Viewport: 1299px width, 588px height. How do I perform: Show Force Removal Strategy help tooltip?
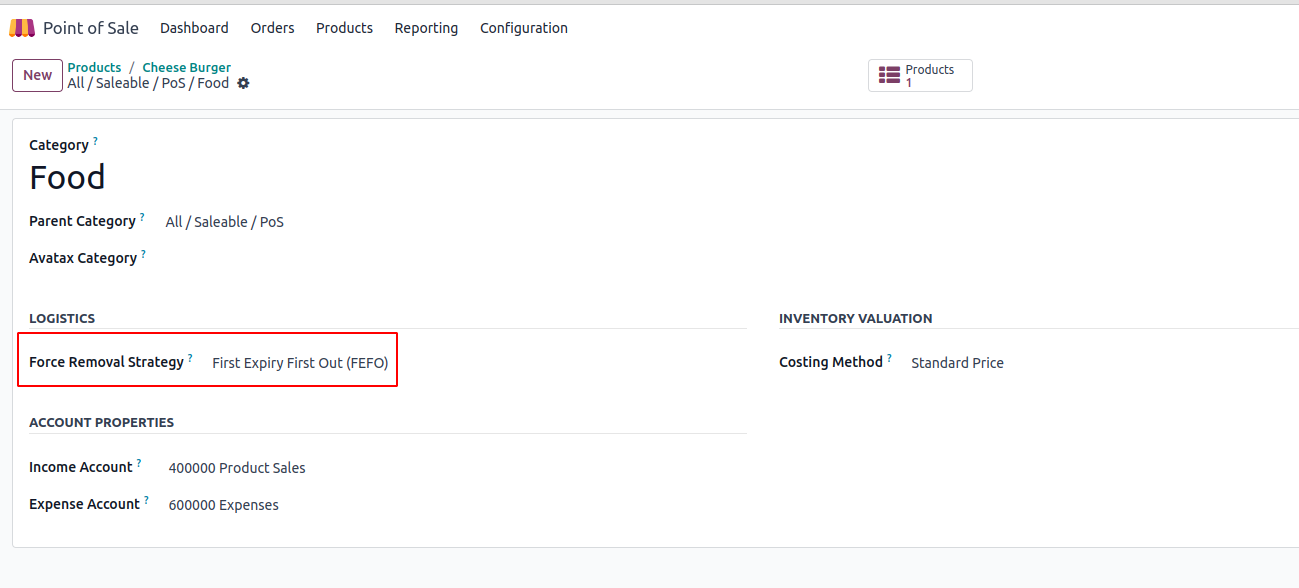tap(190, 359)
